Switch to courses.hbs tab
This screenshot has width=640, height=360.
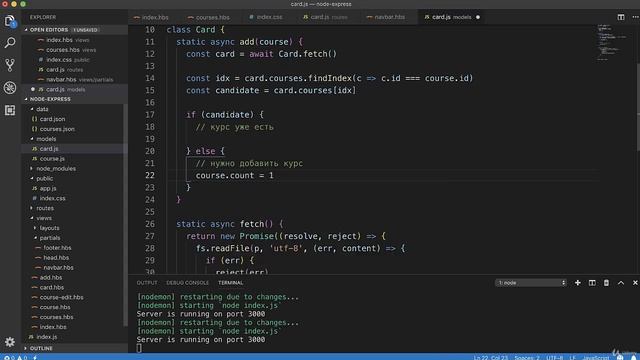click(209, 17)
